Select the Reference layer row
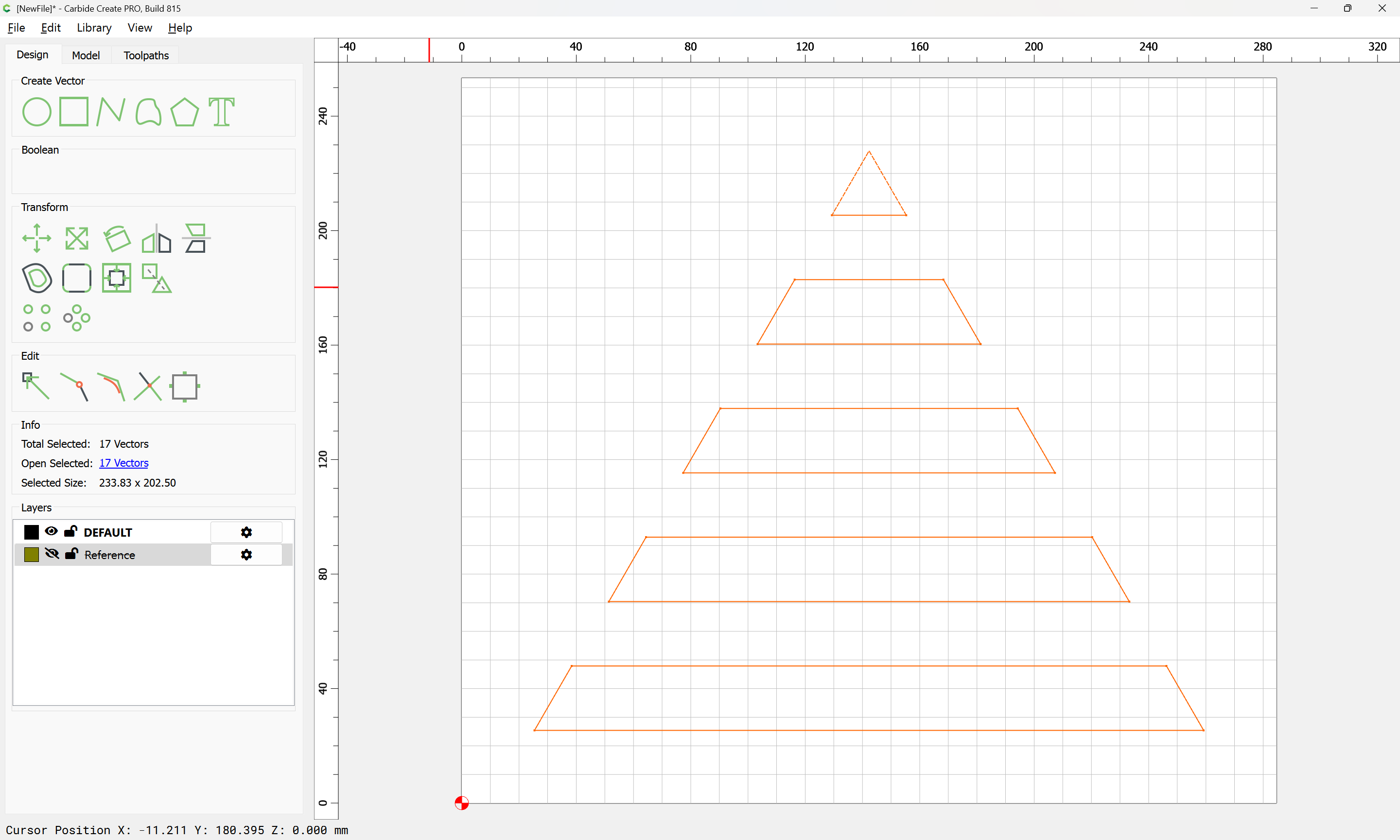The width and height of the screenshot is (1400, 840). 153,555
